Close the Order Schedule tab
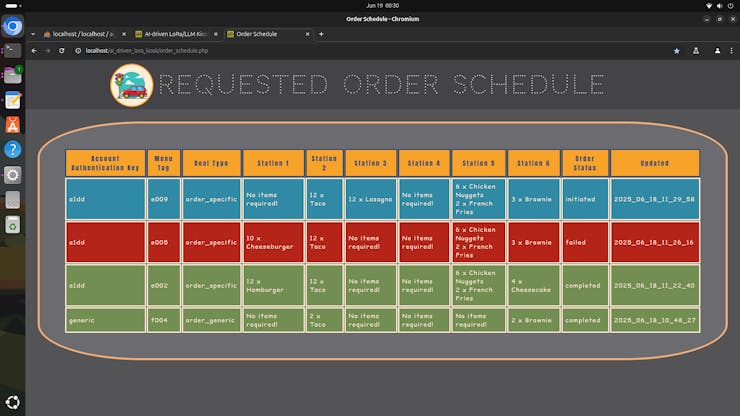Image resolution: width=740 pixels, height=416 pixels. (x=308, y=34)
